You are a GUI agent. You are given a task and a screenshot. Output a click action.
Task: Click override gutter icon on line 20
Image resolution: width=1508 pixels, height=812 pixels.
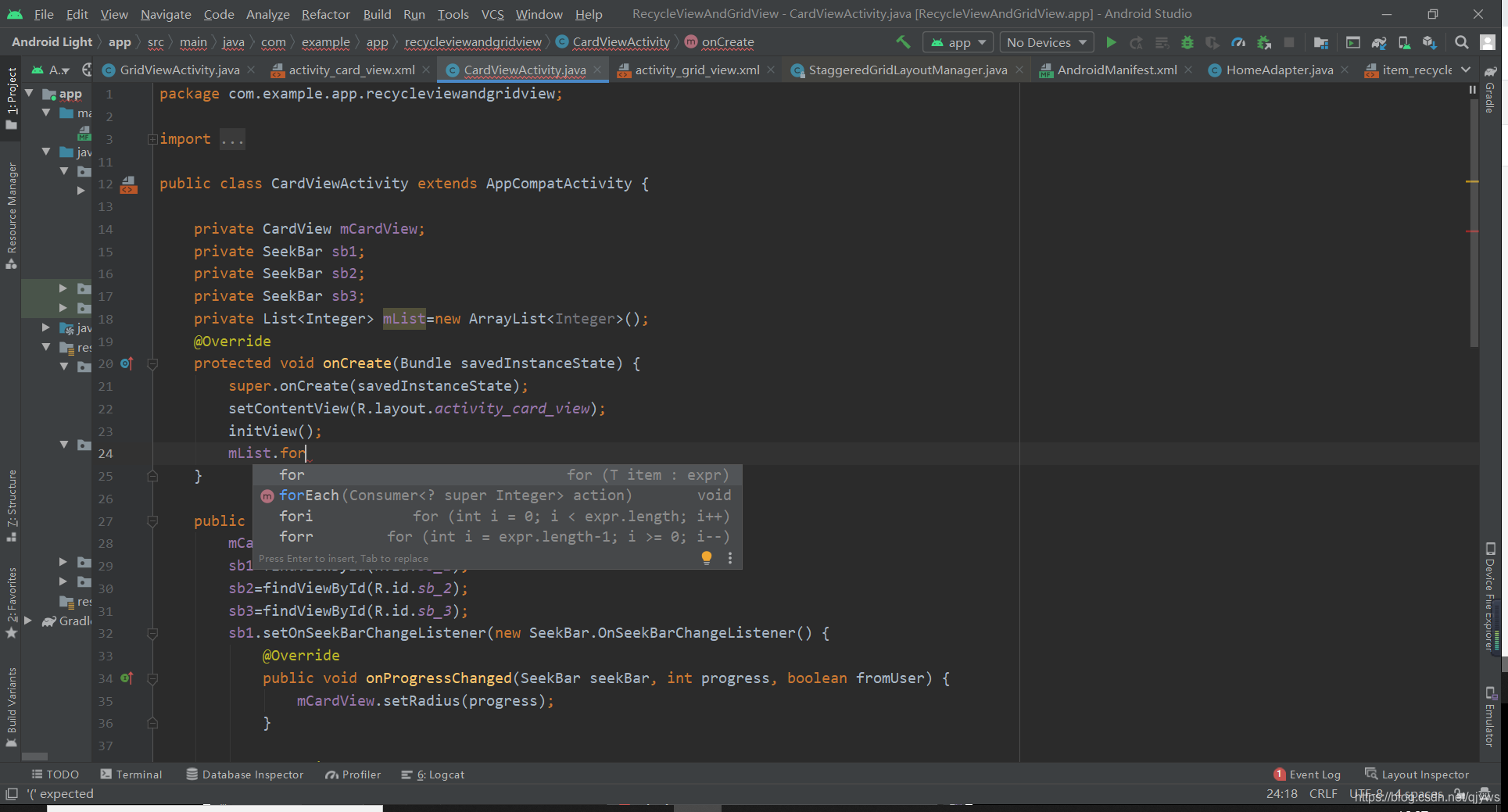(x=127, y=363)
